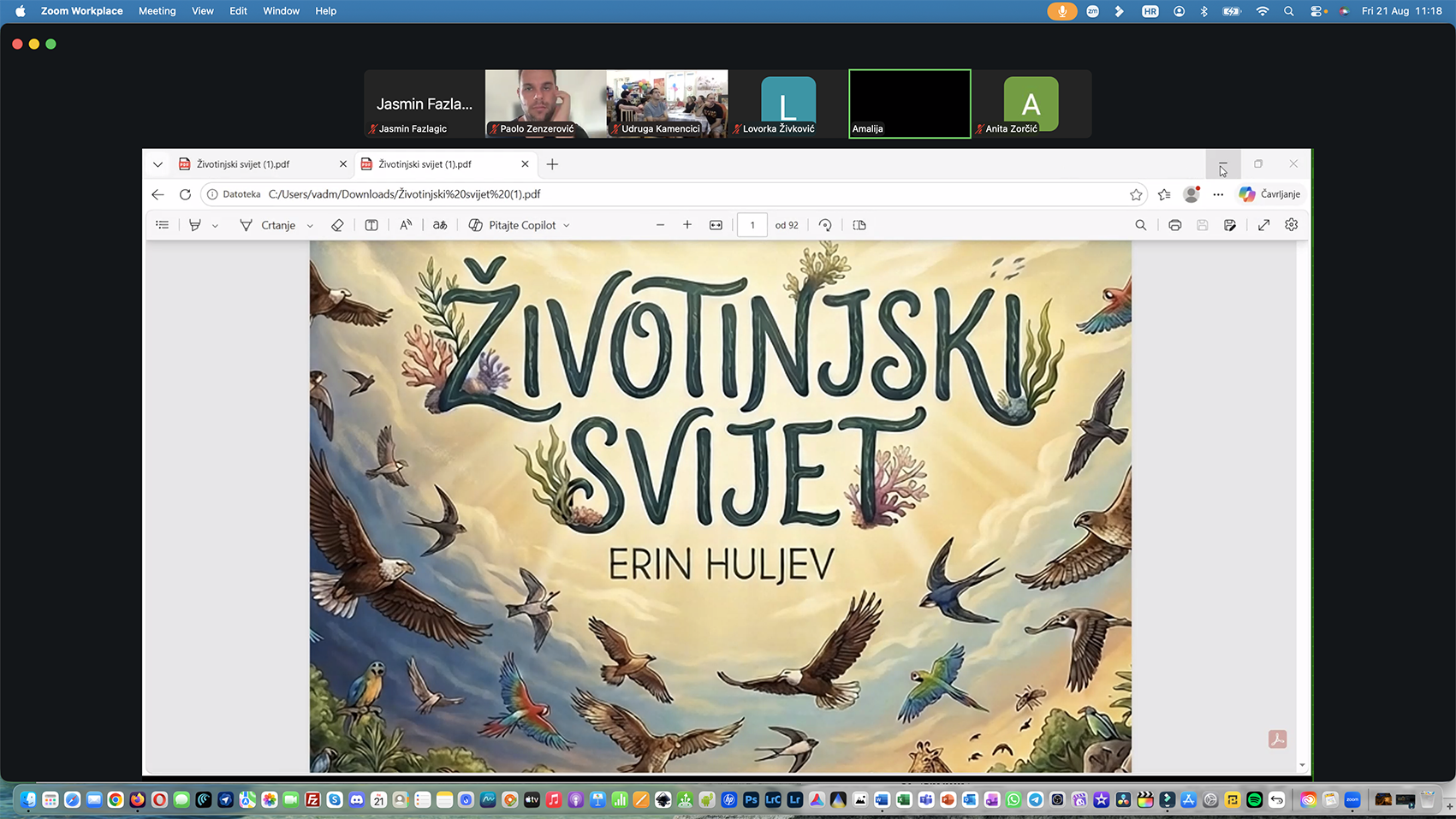Rotate the PDF page
This screenshot has height=819, width=1456.
point(825,225)
